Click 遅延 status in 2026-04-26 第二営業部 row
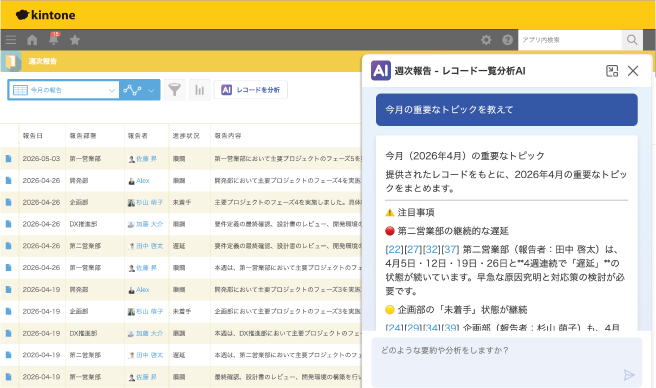 pos(179,246)
